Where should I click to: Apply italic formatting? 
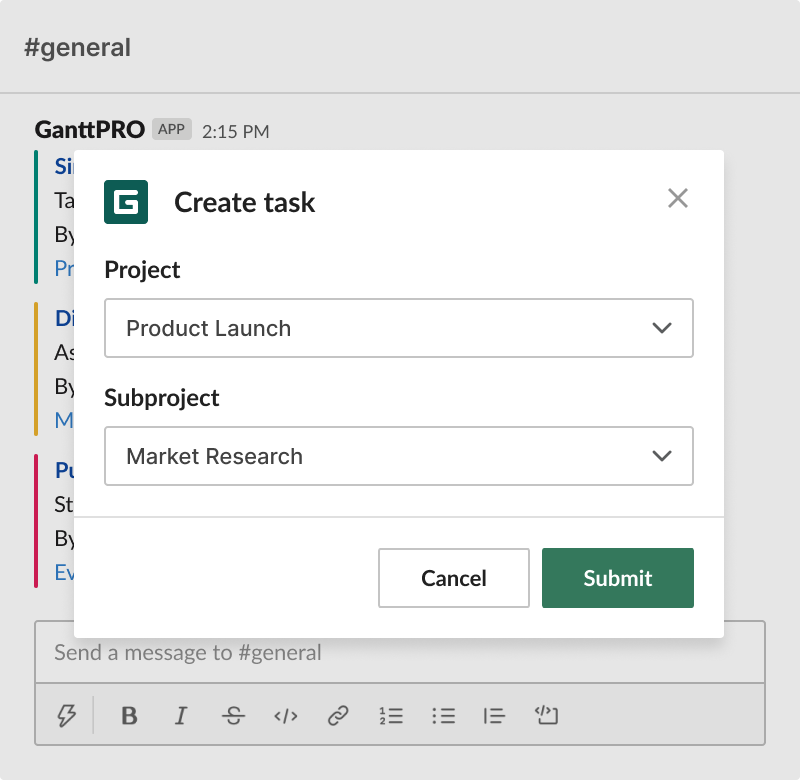[181, 716]
